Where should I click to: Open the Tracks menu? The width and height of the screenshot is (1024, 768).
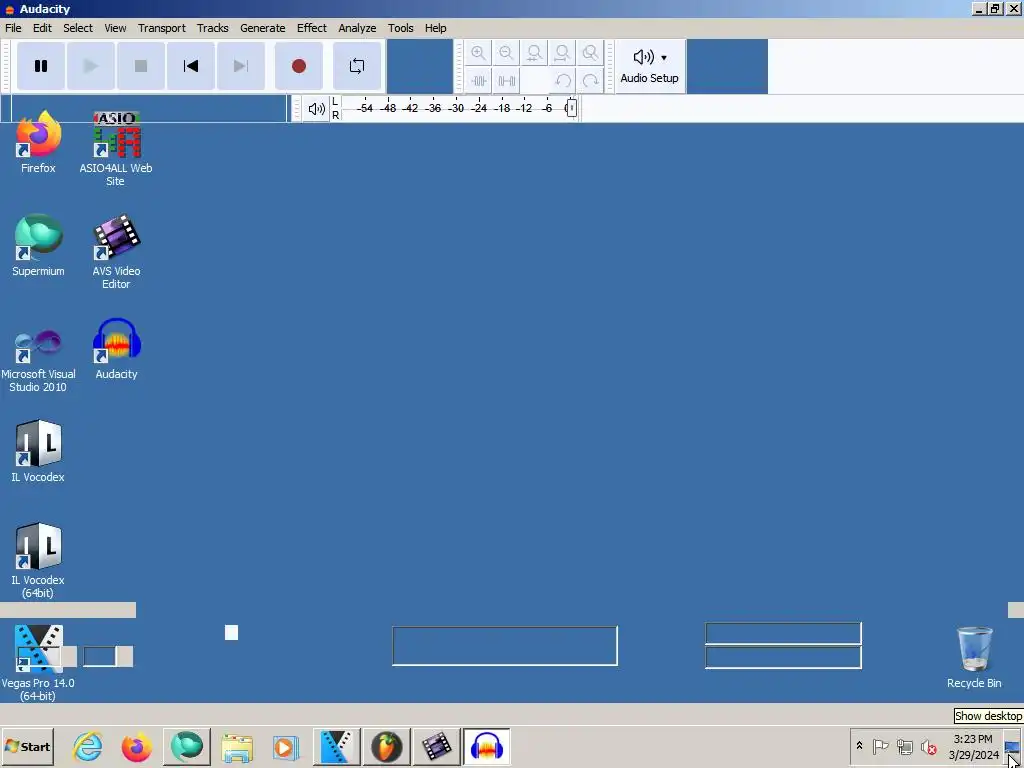pos(213,28)
